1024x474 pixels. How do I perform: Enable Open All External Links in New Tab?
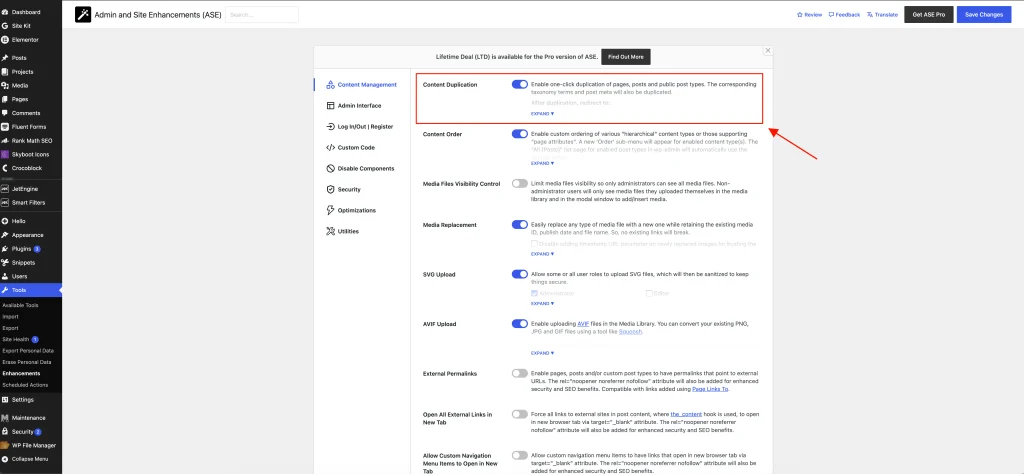520,414
